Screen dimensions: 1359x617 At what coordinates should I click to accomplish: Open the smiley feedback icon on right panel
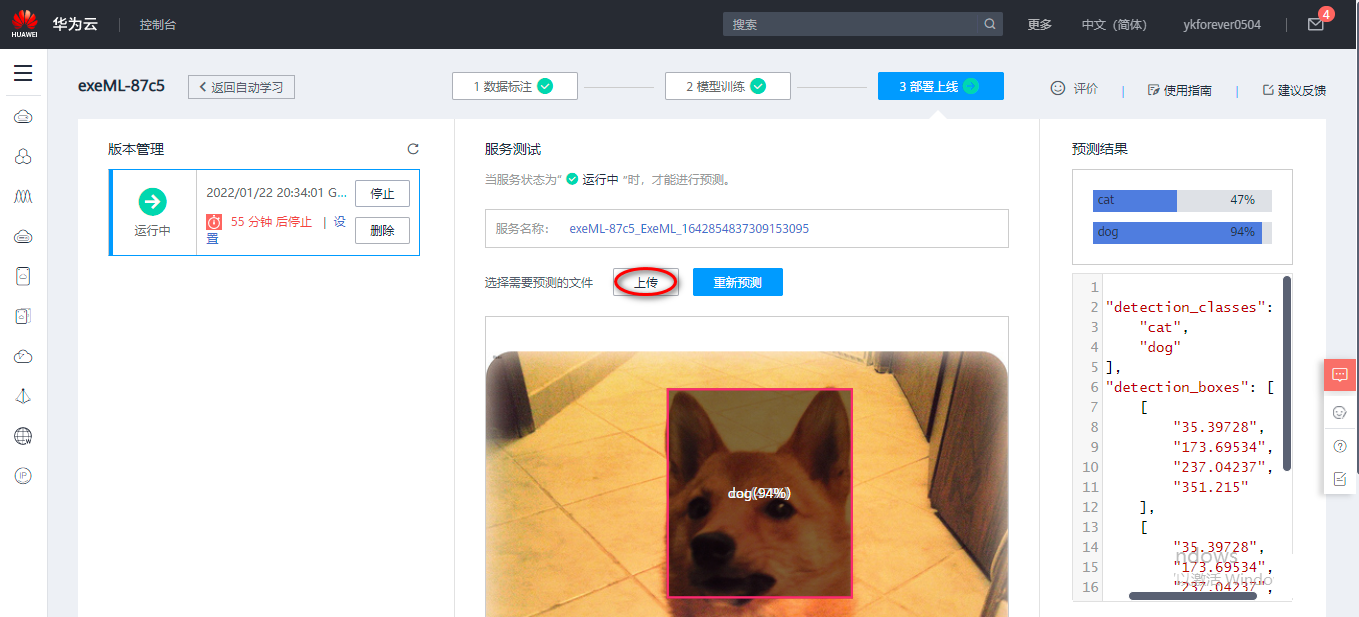click(x=1340, y=412)
